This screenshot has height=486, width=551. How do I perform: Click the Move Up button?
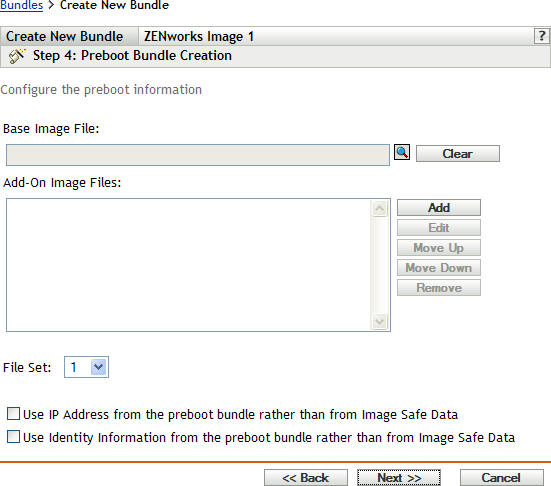coord(439,248)
